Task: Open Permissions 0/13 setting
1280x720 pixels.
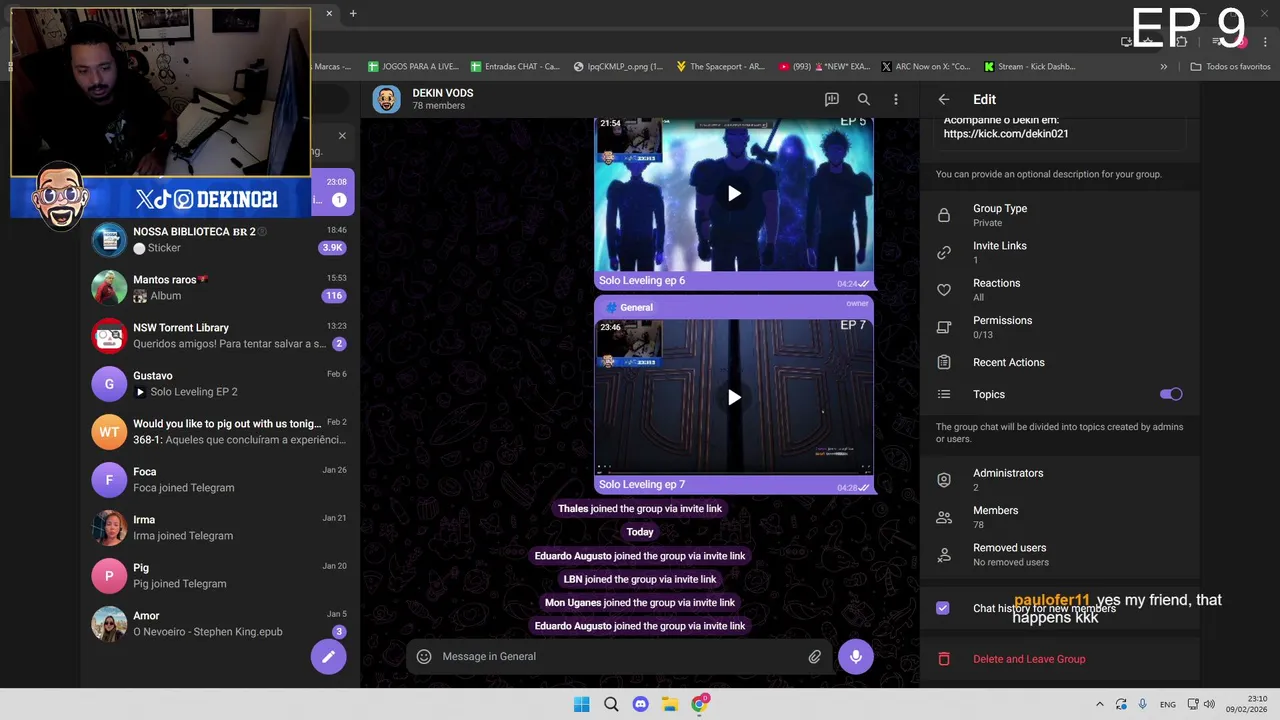Action: click(x=1059, y=327)
